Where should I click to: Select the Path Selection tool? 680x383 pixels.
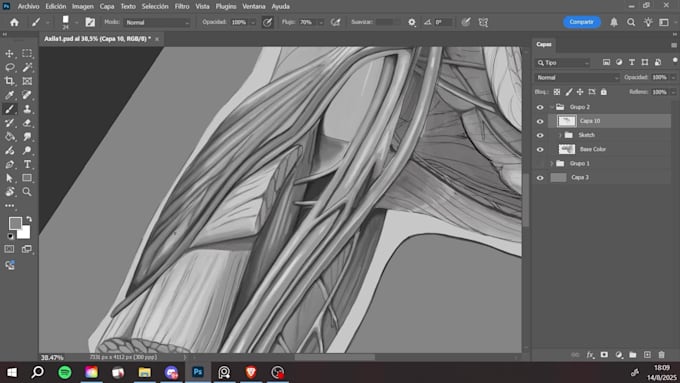pos(9,178)
